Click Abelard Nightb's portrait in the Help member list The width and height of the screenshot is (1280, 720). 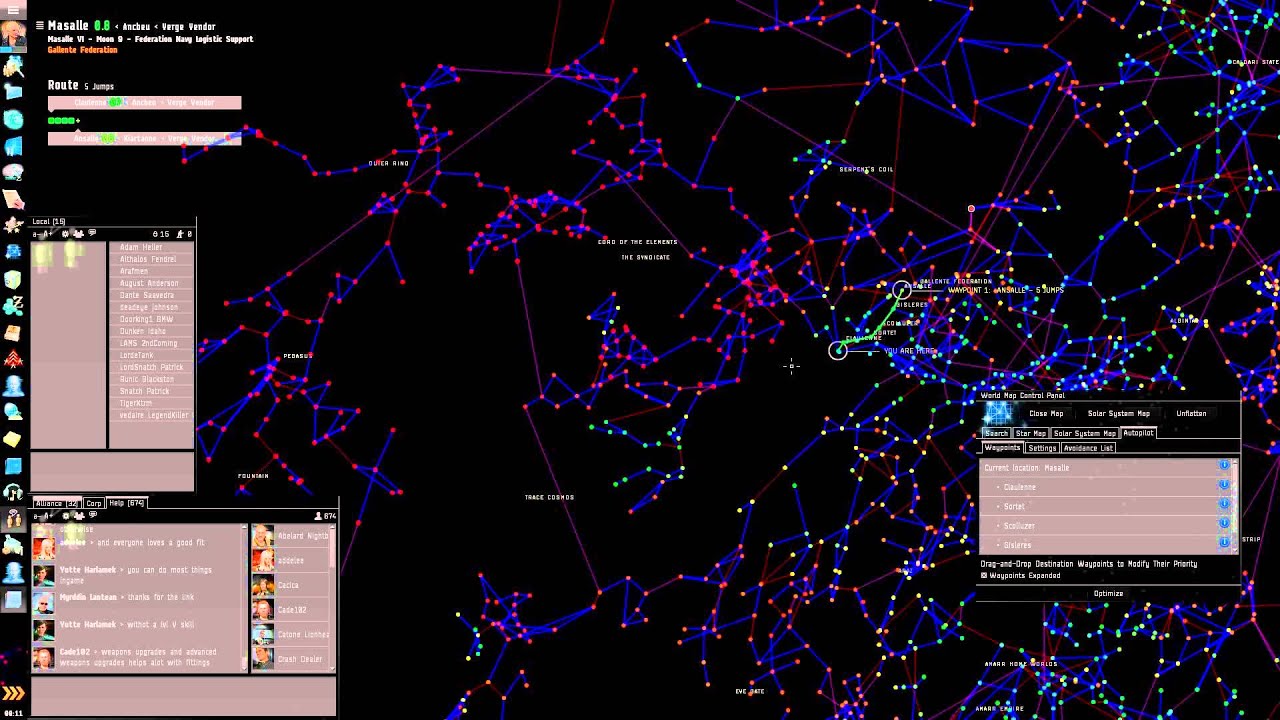click(x=262, y=537)
